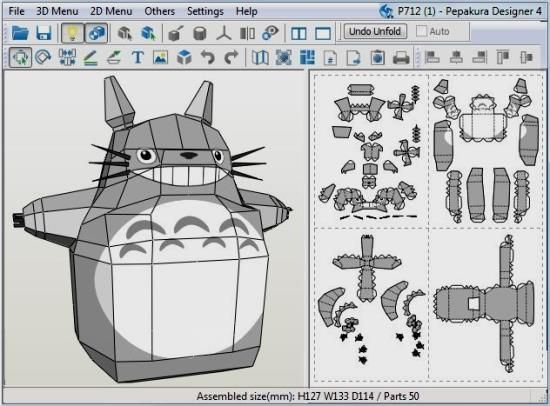Viewport: 550px width, 406px height.
Task: Open the 2D Menu
Action: 111,11
